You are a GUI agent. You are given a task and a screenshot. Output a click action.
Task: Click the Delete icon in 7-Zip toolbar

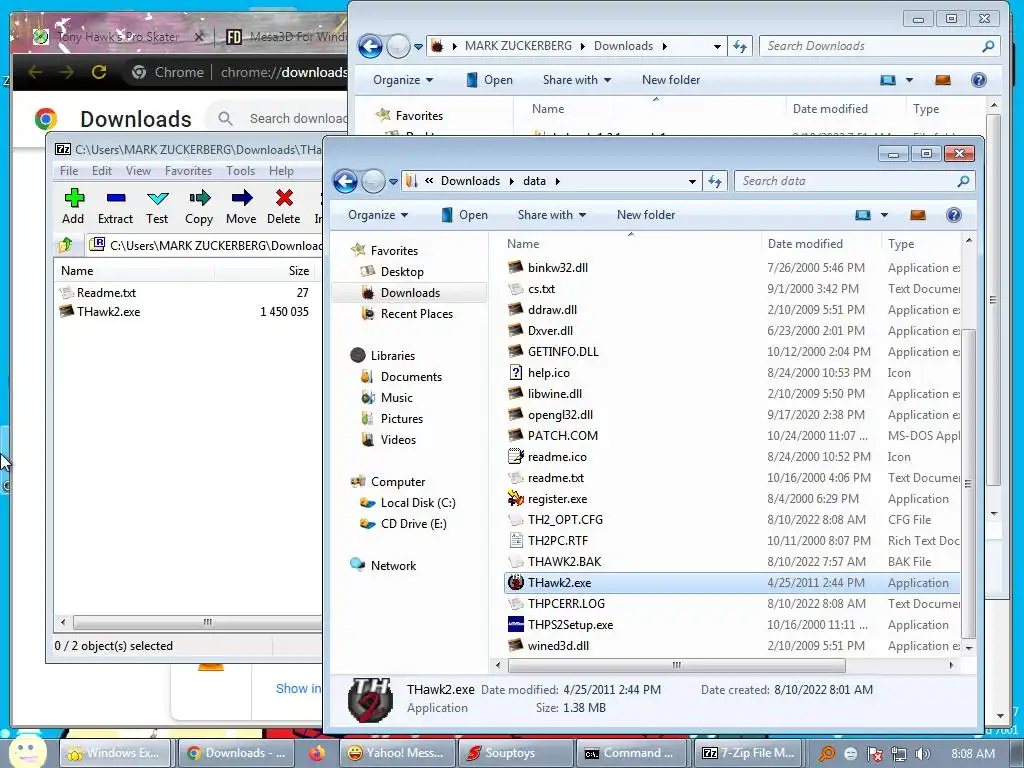click(284, 198)
